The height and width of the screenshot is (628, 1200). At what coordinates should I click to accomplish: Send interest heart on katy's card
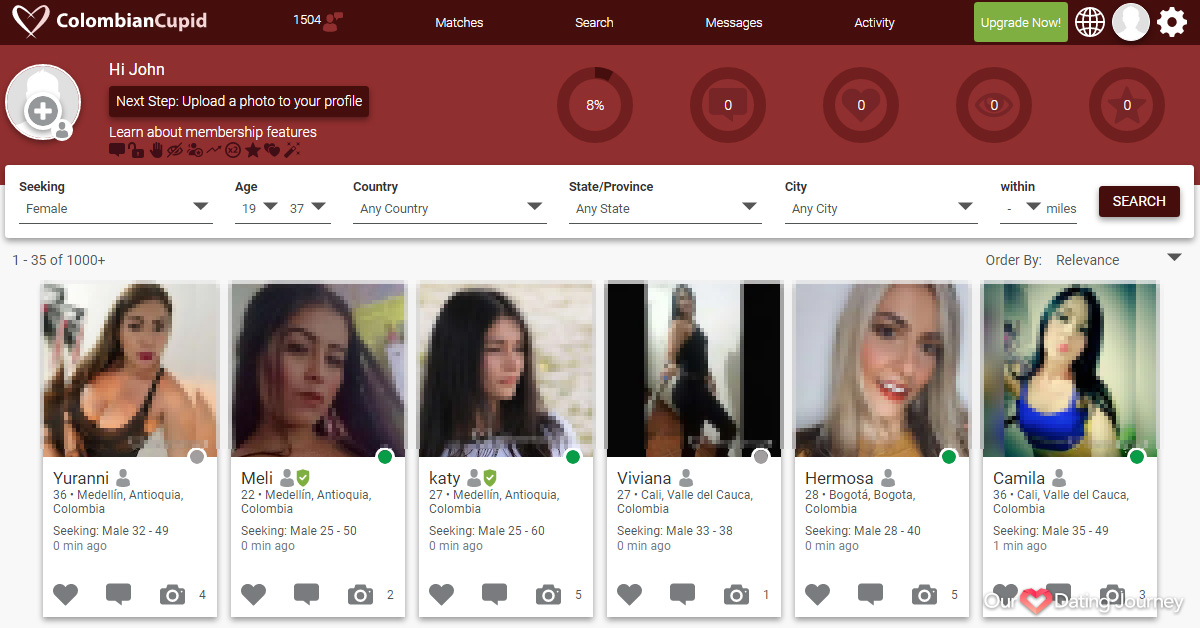(x=442, y=594)
